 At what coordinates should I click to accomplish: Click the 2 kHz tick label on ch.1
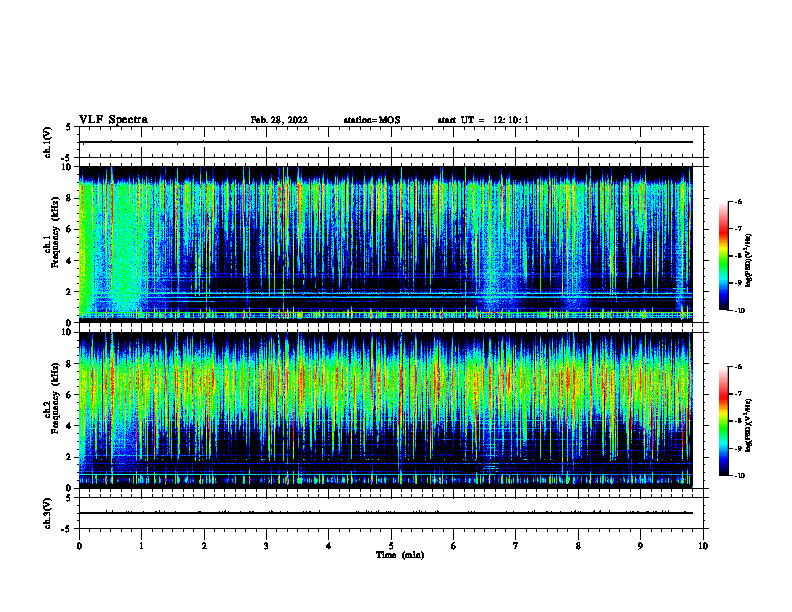pyautogui.click(x=69, y=292)
